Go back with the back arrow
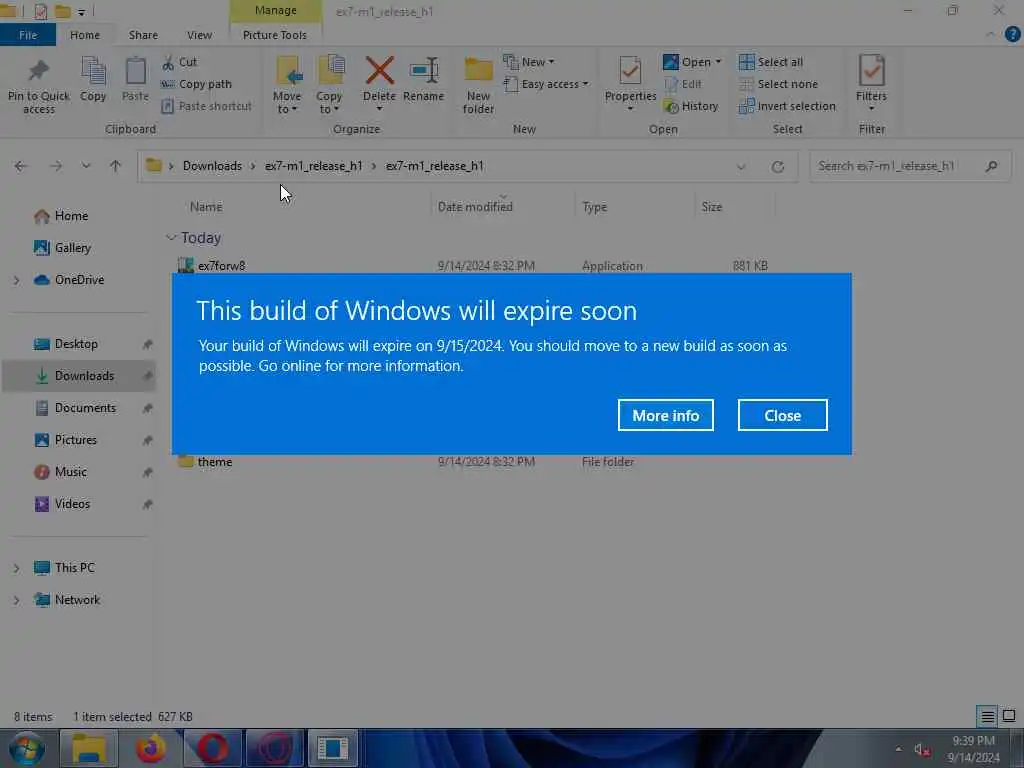The image size is (1024, 768). (21, 167)
